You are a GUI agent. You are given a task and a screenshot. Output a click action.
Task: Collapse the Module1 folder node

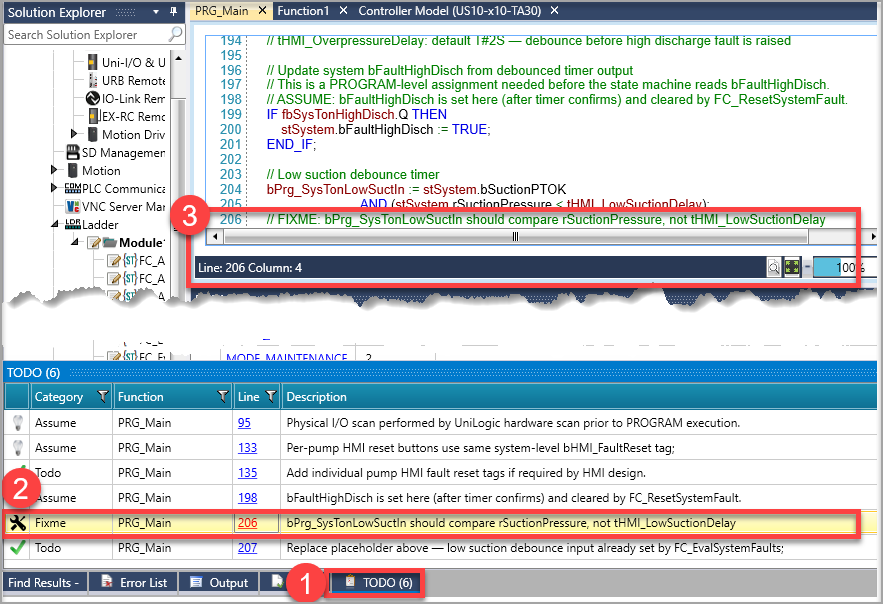[x=74, y=242]
